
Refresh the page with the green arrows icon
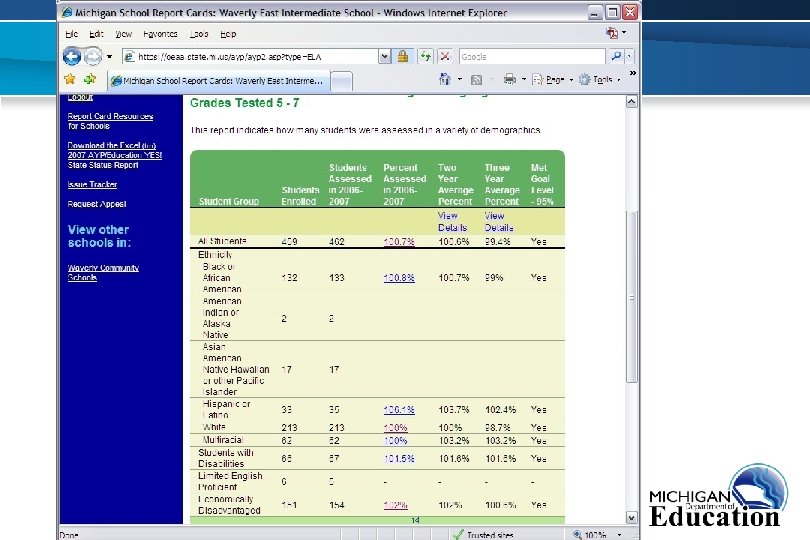pos(425,56)
